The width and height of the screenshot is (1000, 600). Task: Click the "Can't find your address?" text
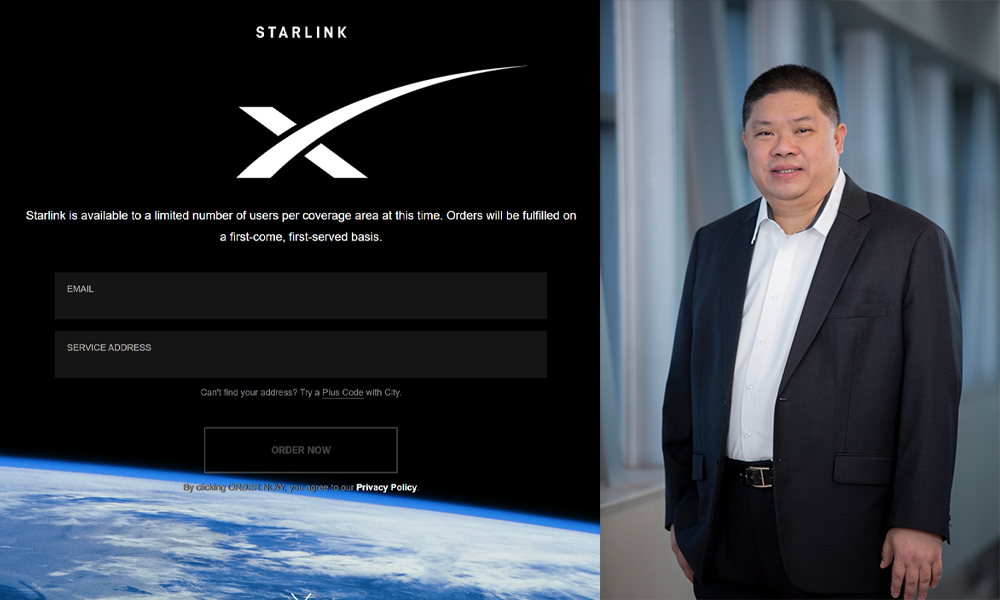(249, 393)
